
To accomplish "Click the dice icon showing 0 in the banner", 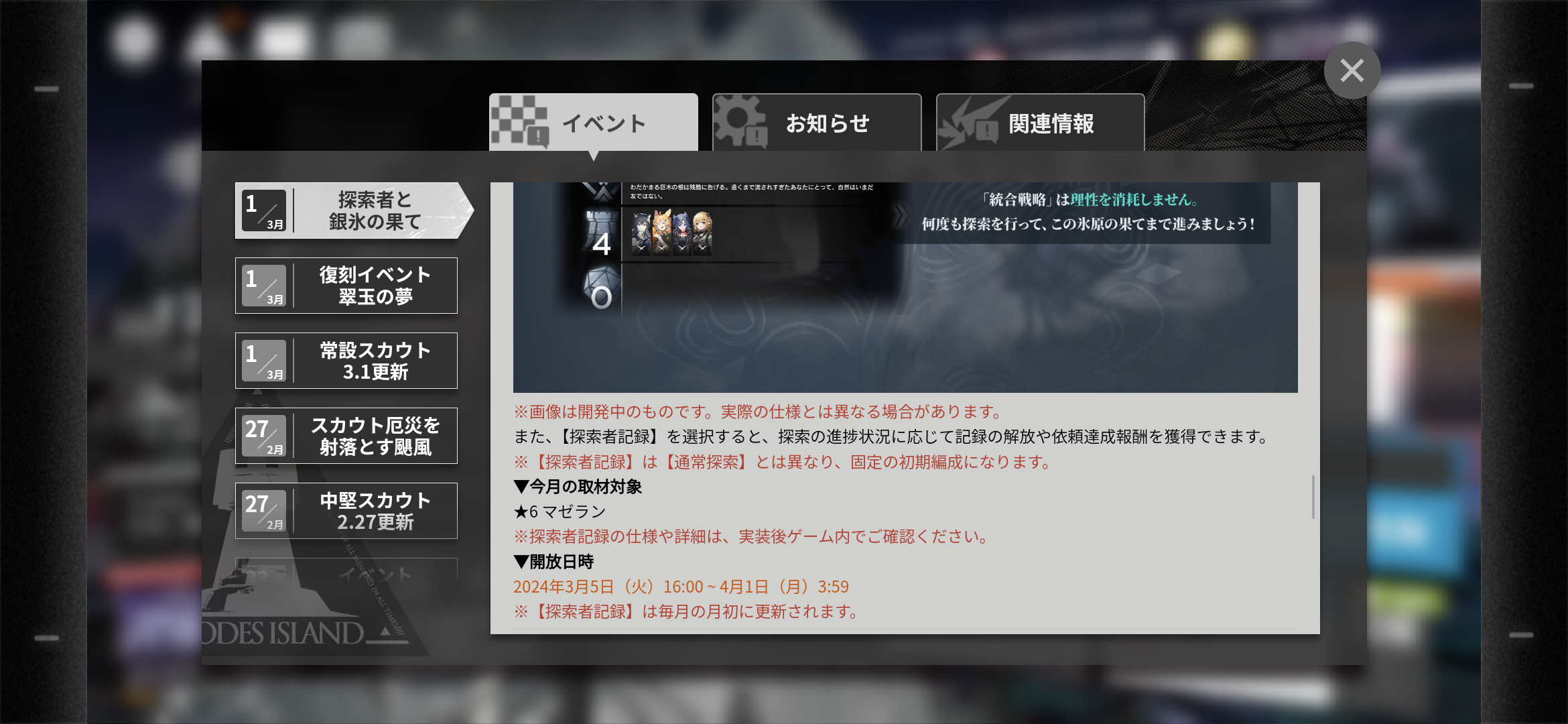I will pos(600,288).
